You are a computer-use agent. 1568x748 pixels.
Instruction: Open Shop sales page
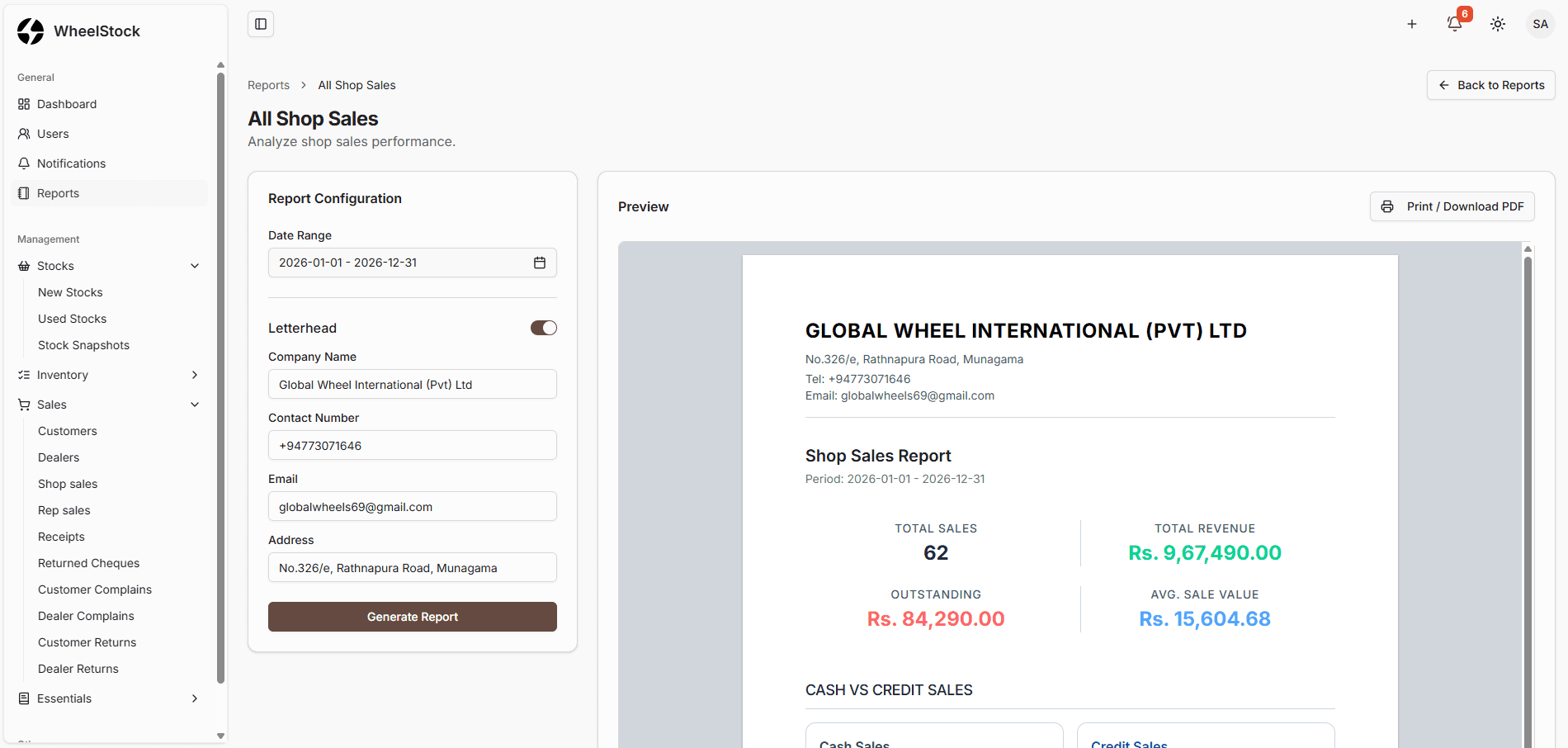68,484
